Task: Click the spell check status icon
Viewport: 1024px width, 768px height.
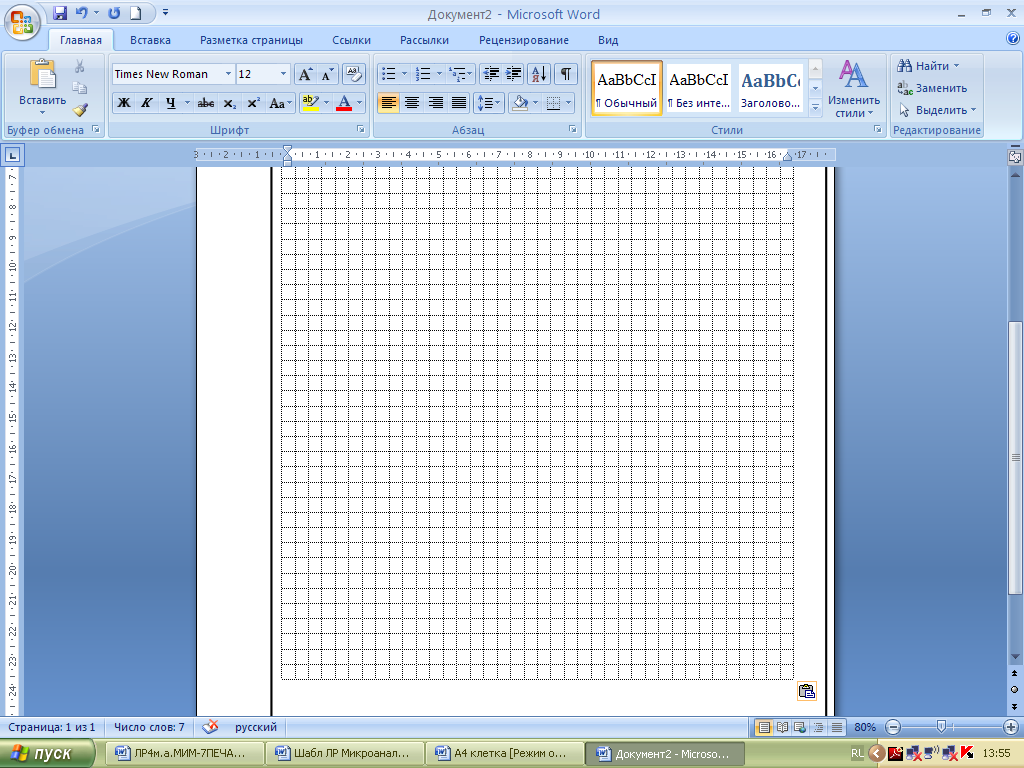Action: (210, 726)
